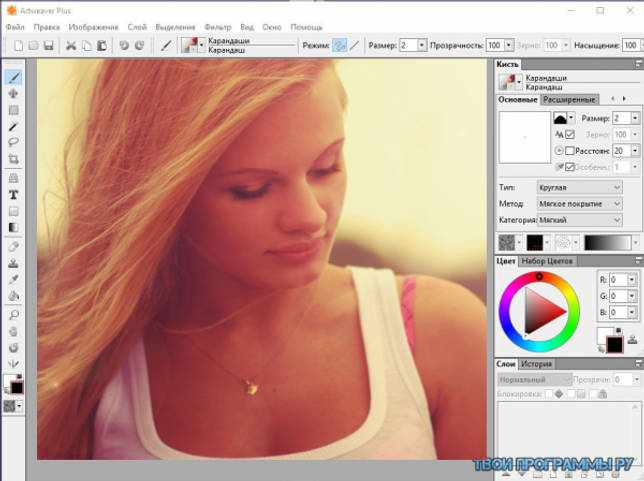644x481 pixels.
Task: Toggle the Особенн checkbox
Action: click(x=570, y=167)
